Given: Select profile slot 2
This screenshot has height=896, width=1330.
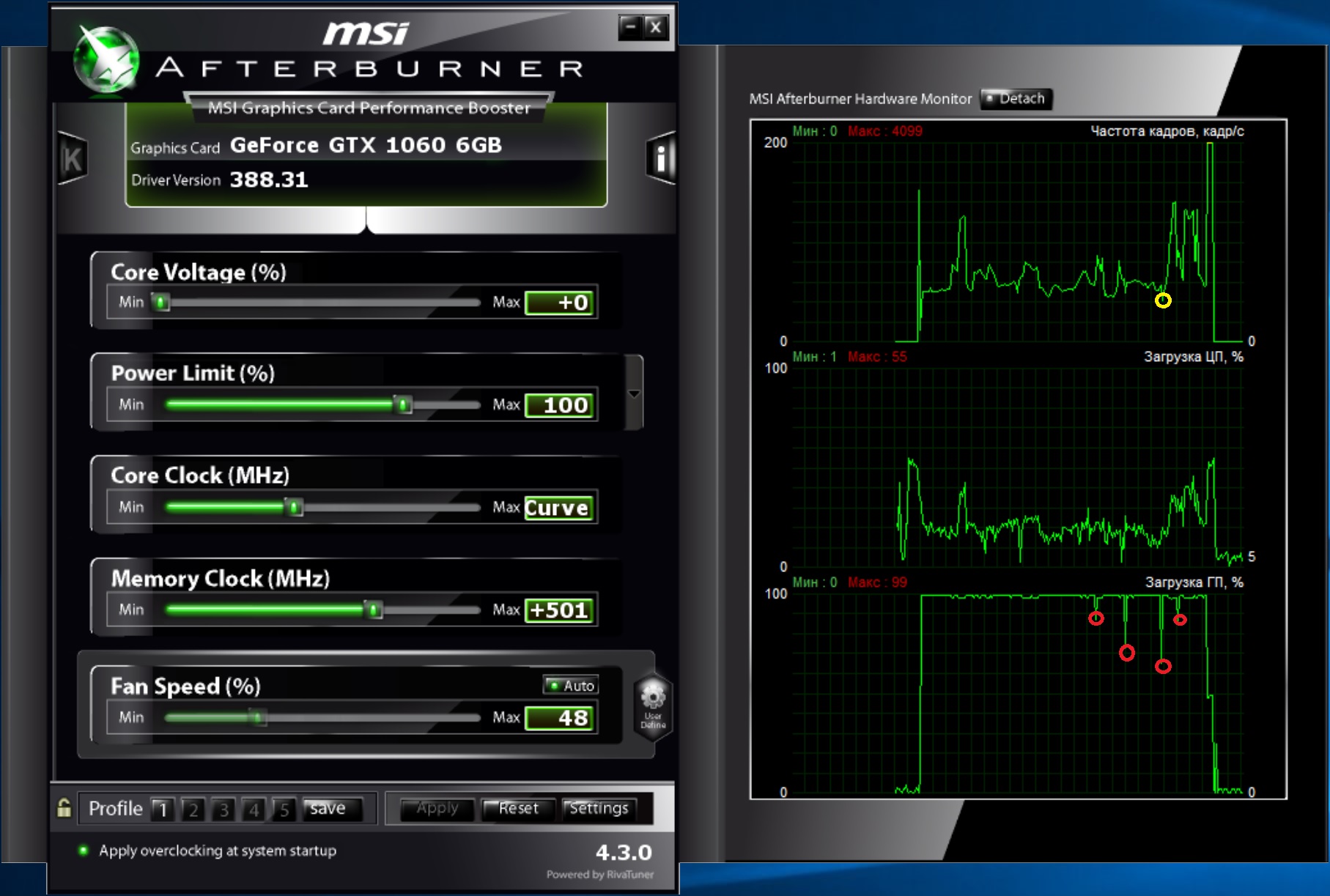Looking at the screenshot, I should (193, 810).
